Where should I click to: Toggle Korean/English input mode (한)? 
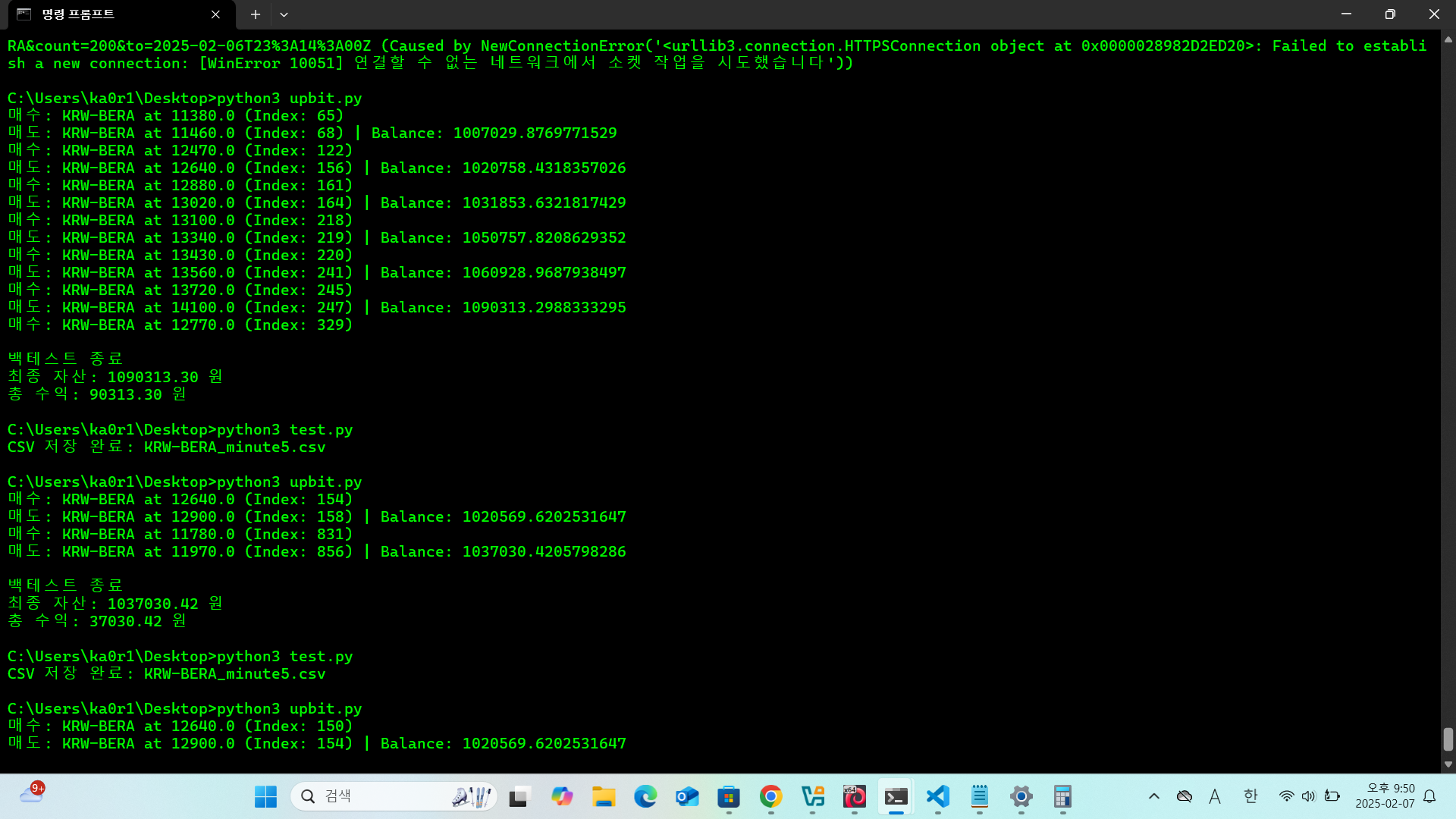coord(1250,796)
